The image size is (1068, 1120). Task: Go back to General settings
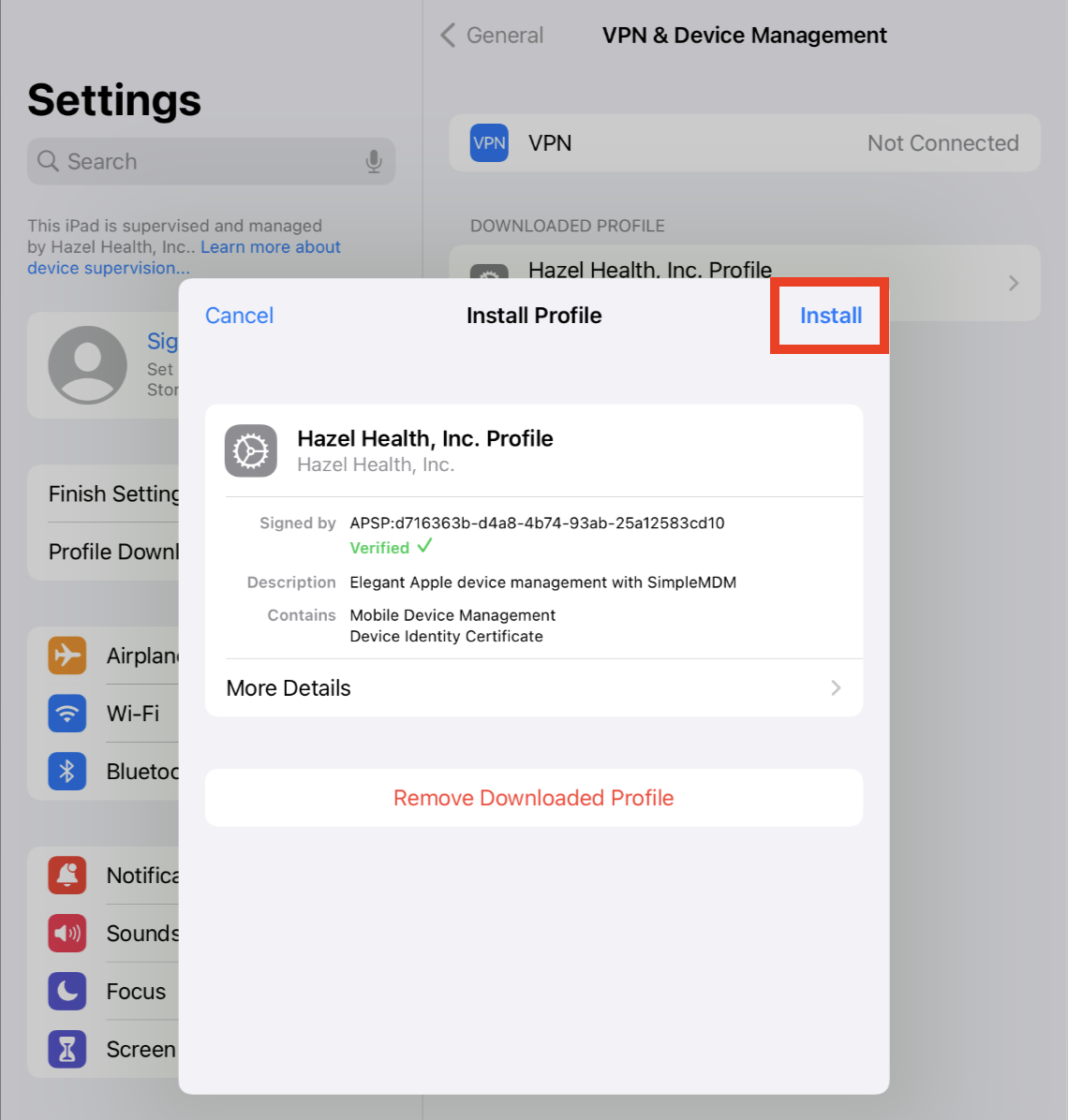[492, 35]
